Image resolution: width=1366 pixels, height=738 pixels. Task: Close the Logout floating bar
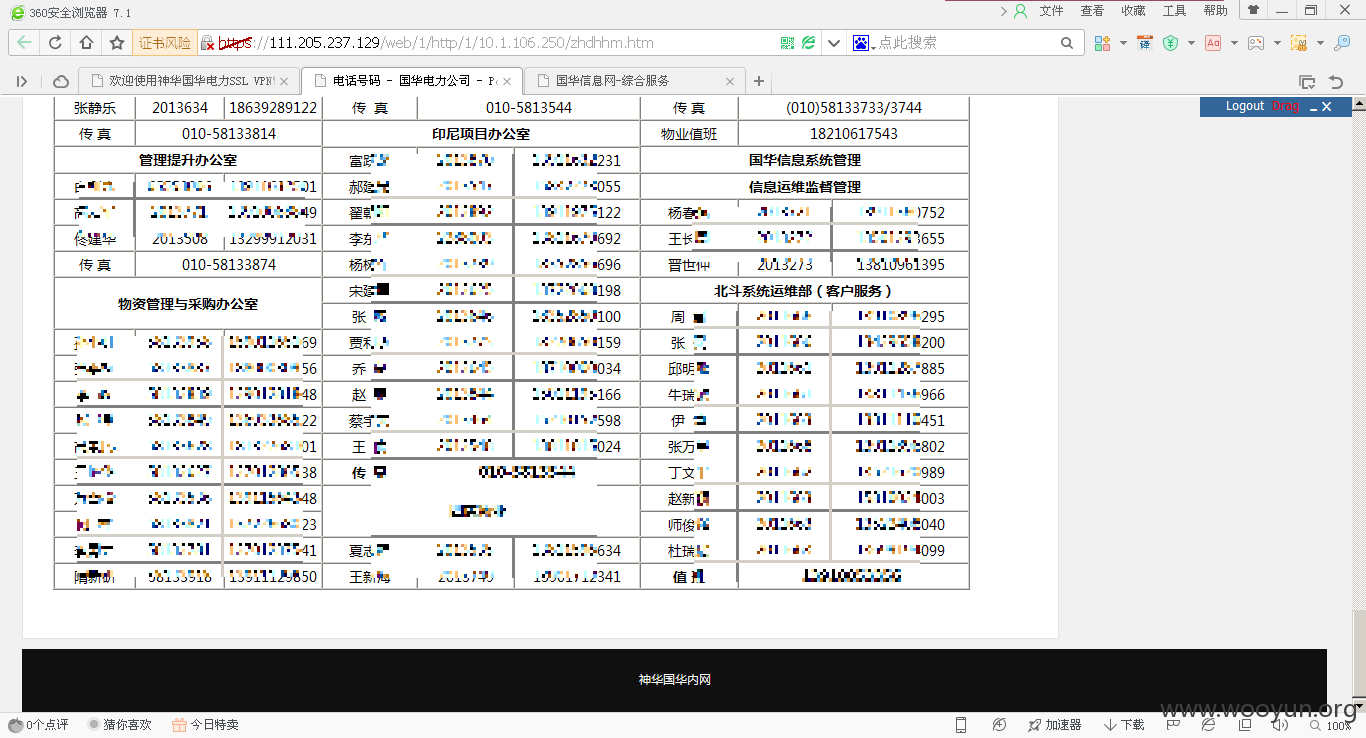click(x=1327, y=106)
